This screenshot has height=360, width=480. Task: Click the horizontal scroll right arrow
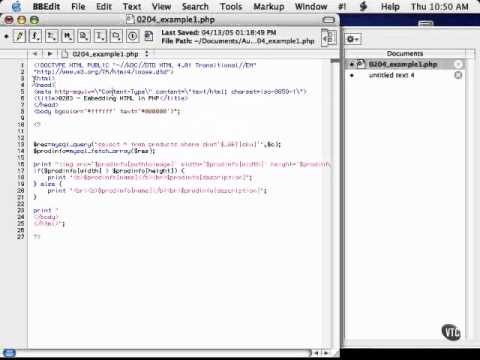coord(326,353)
